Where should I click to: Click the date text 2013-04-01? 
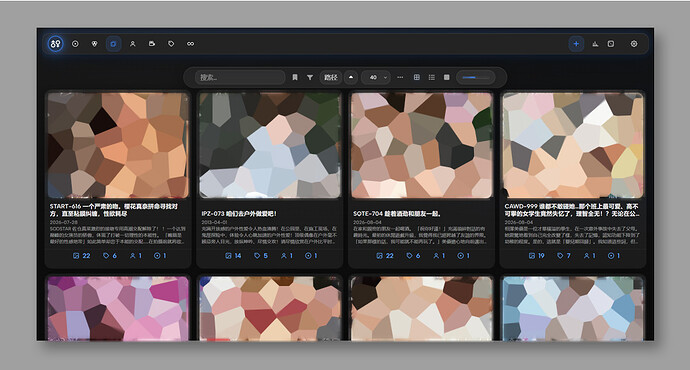pos(214,223)
